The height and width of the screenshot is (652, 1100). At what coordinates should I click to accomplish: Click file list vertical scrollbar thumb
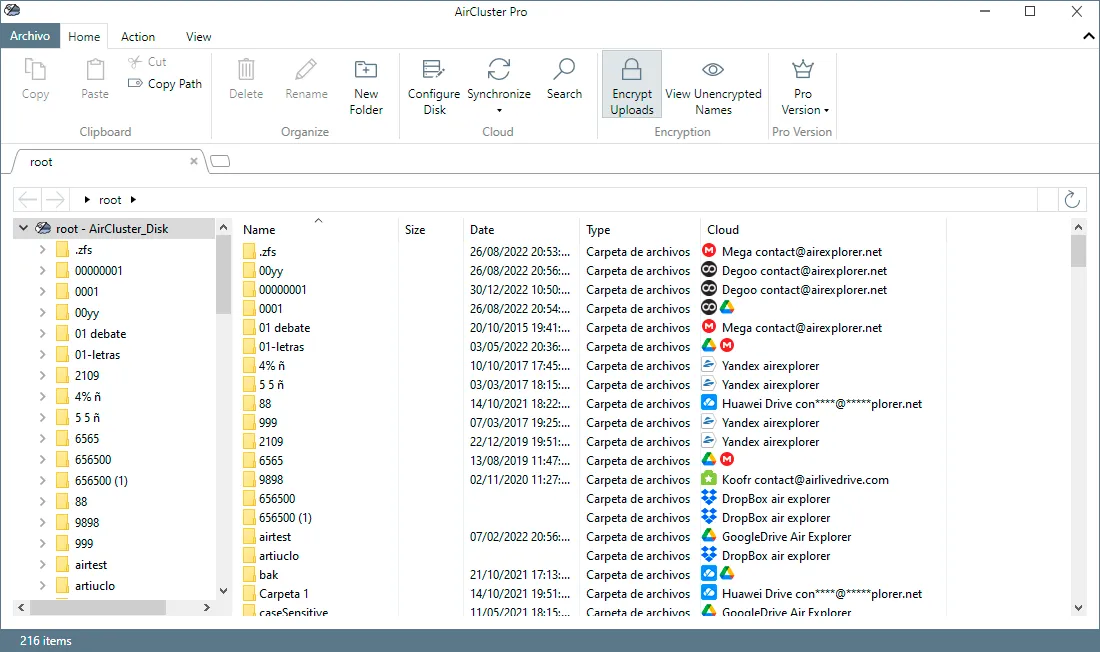(1078, 251)
